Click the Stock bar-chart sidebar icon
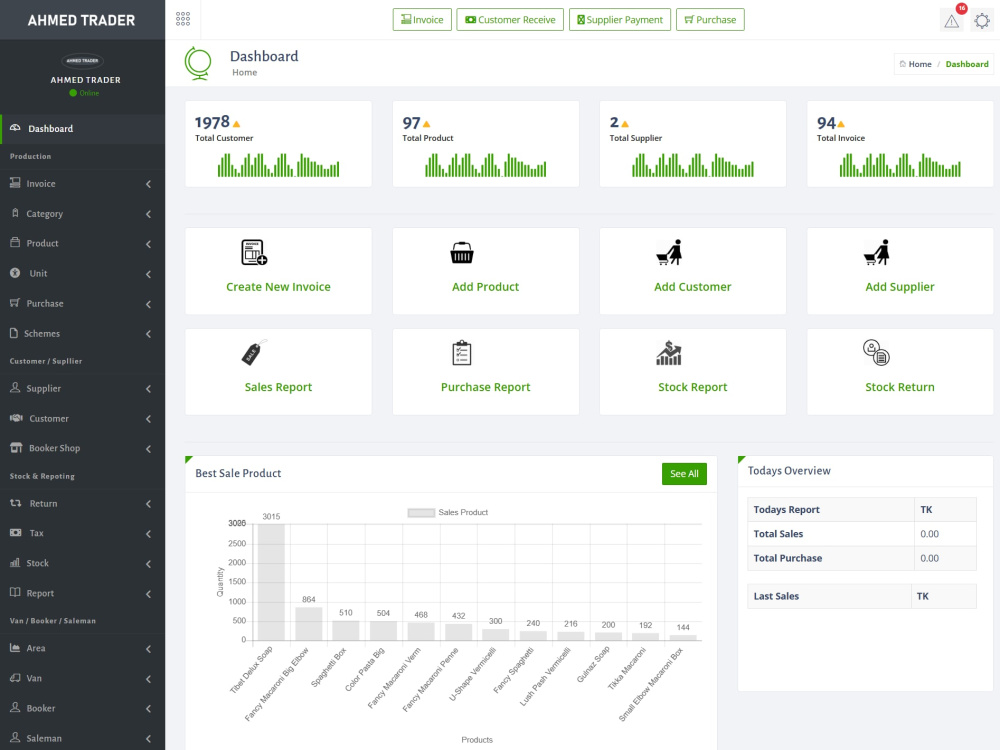This screenshot has height=750, width=1000. pos(15,562)
